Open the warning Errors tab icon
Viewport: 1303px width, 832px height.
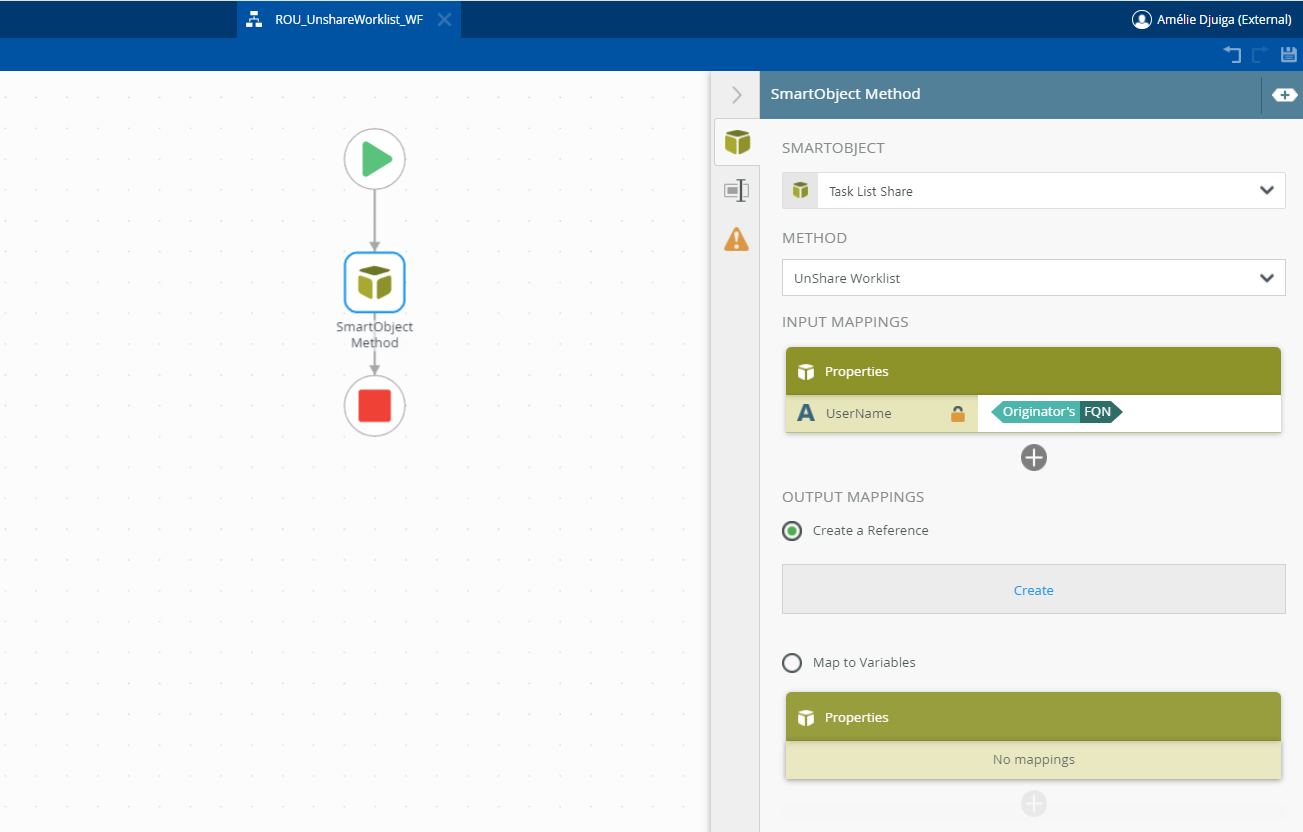tap(737, 239)
